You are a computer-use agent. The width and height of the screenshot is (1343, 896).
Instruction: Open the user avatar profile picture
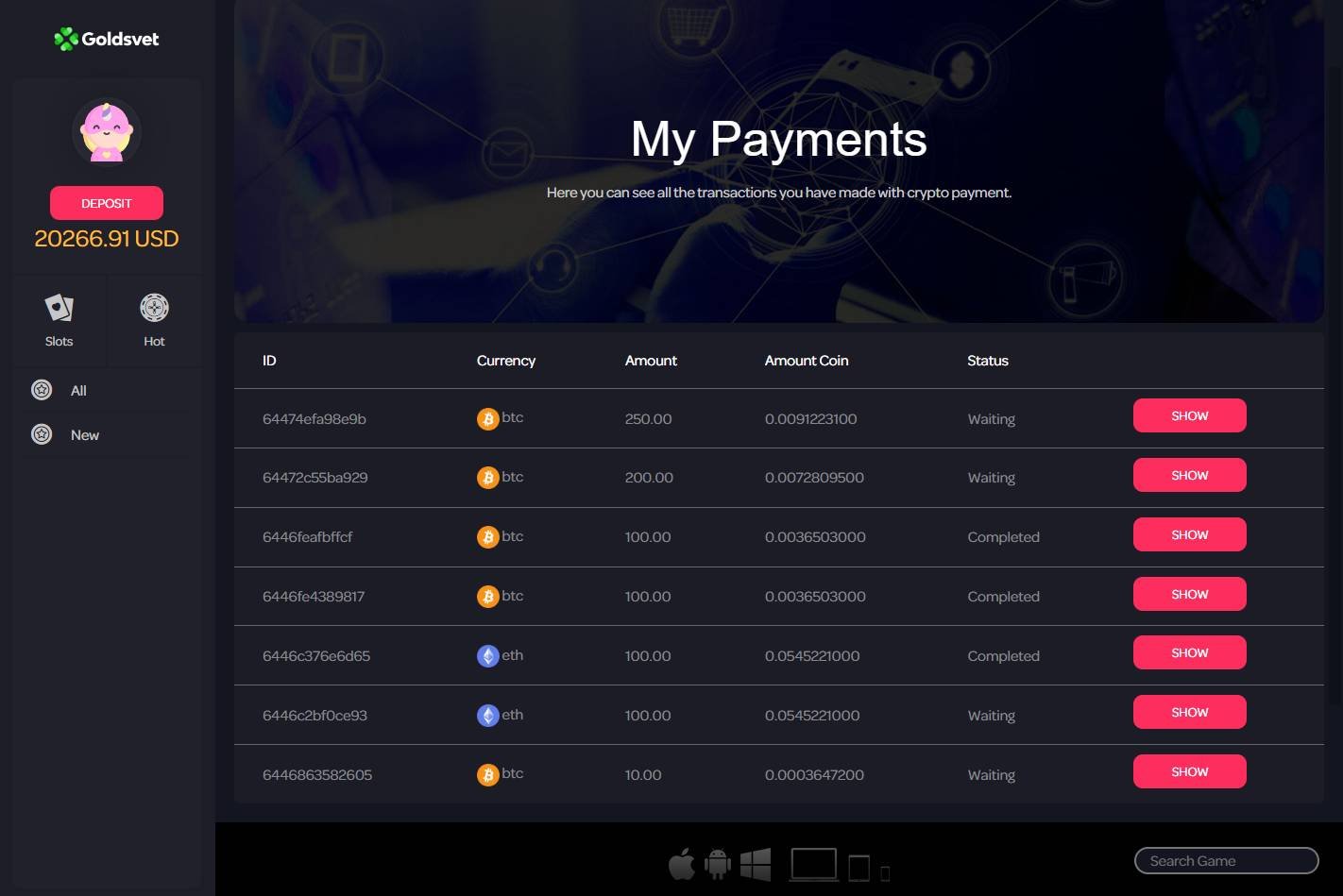click(107, 133)
